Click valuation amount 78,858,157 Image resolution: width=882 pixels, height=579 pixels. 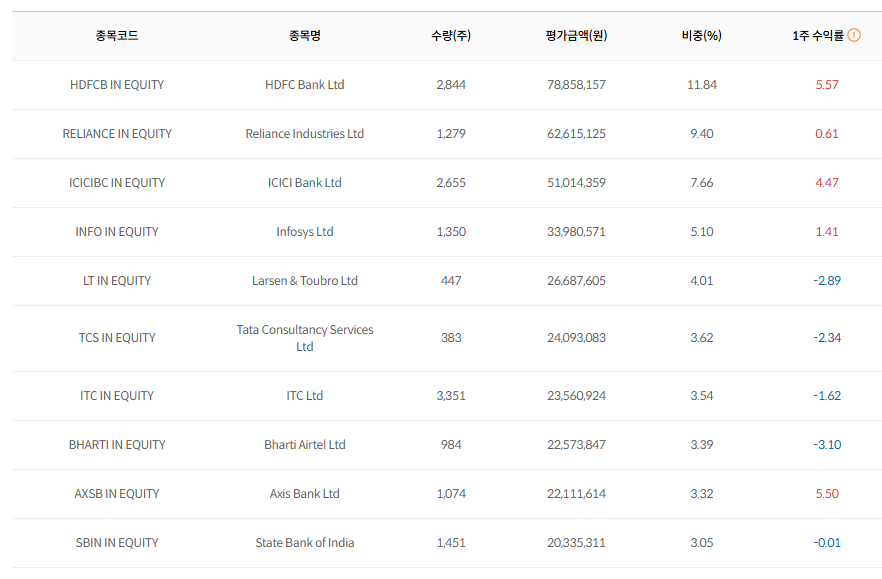[577, 85]
